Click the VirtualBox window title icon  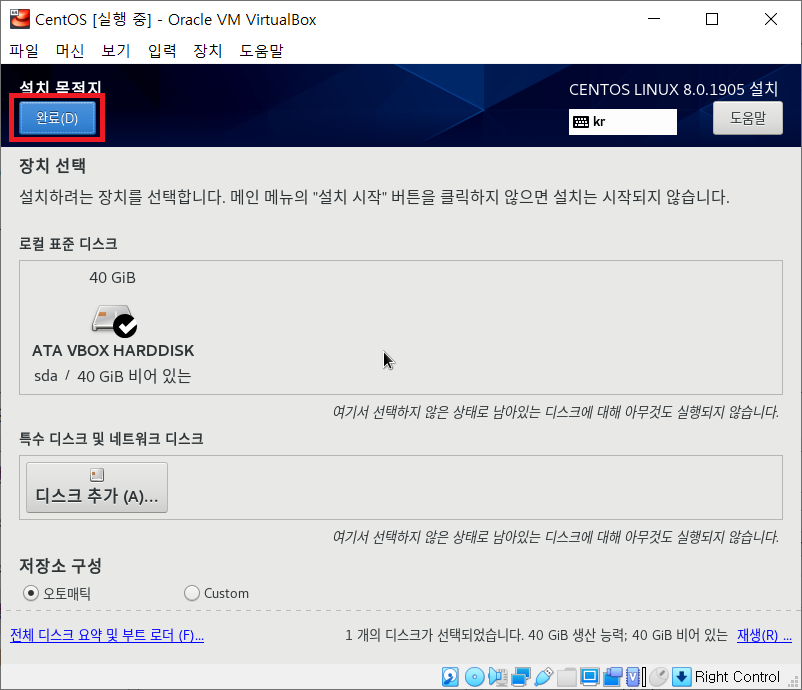coord(20,19)
